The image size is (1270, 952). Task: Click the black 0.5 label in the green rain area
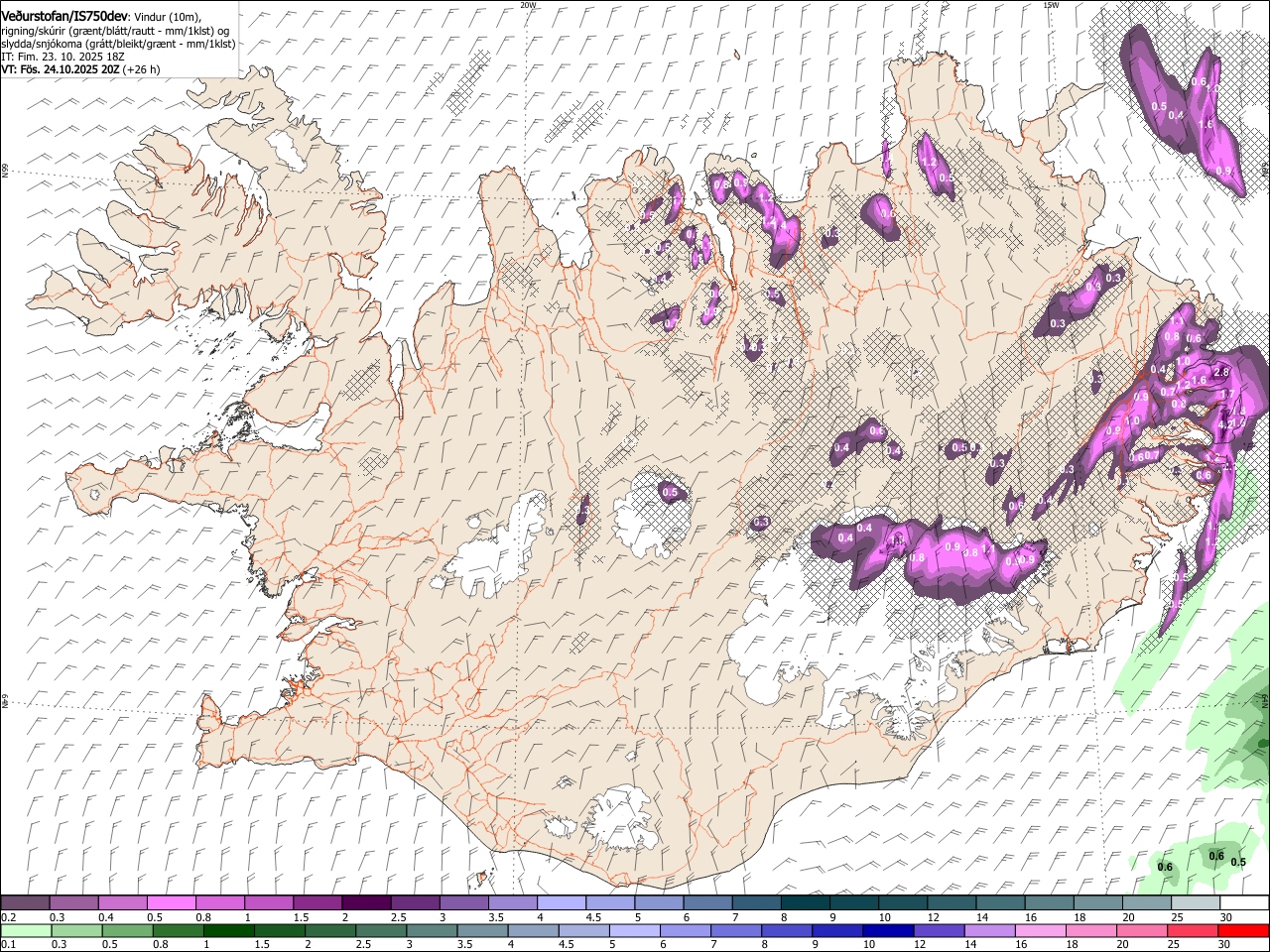[1238, 862]
